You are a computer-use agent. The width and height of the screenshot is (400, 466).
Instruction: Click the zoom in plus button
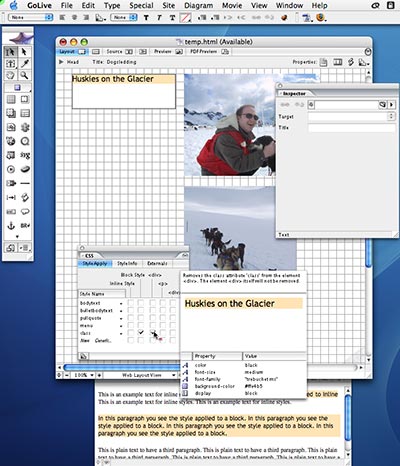coord(99,375)
